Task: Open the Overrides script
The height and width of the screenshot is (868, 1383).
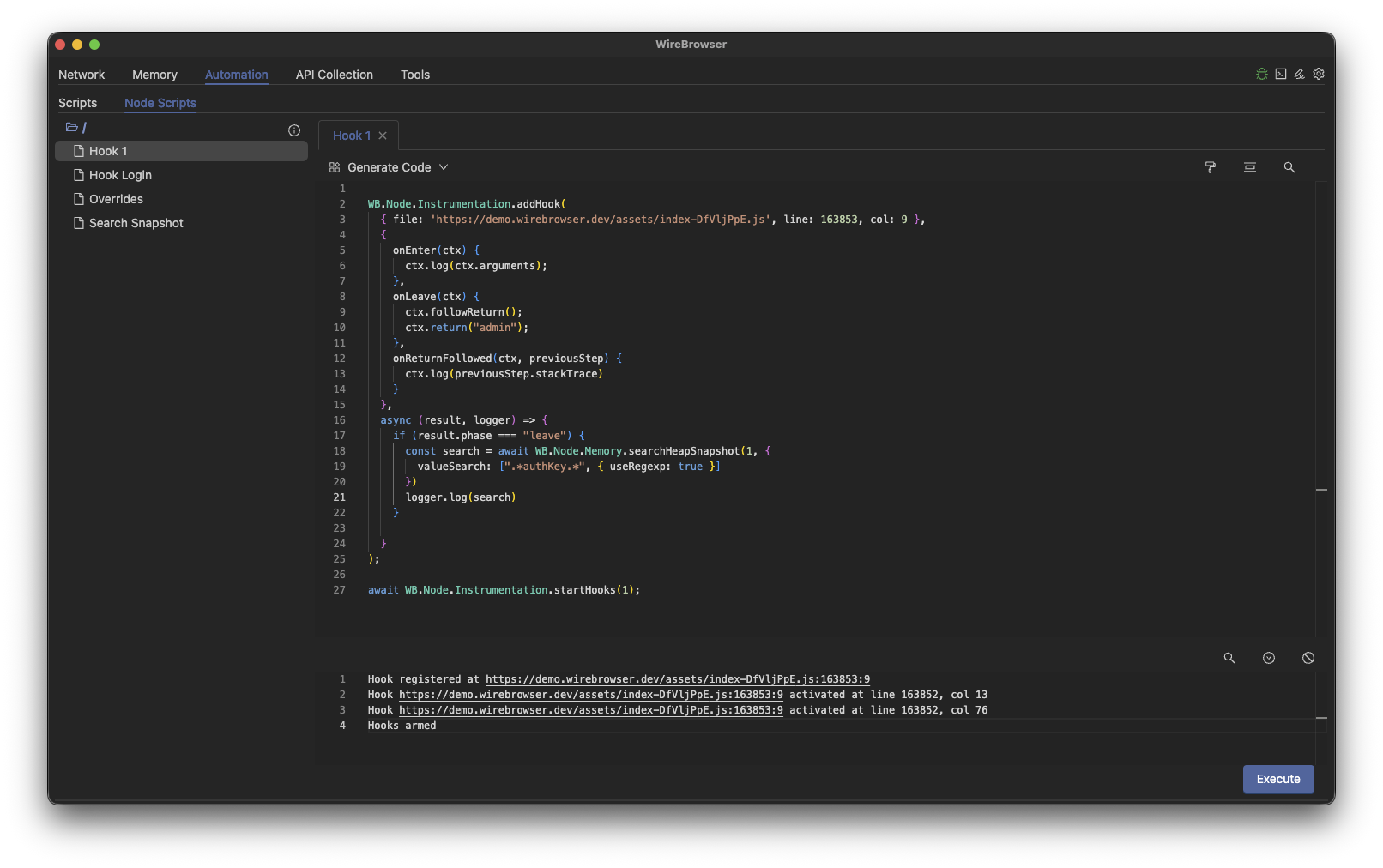Action: 181,199
